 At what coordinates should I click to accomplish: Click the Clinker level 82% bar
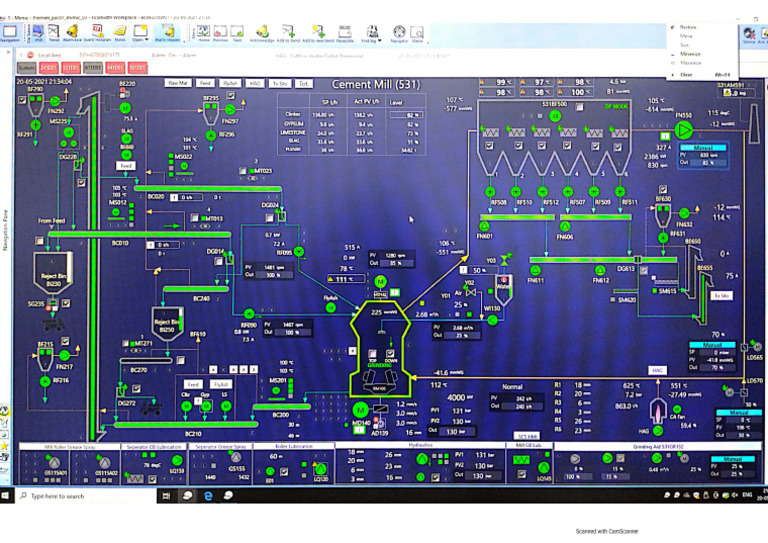click(406, 115)
